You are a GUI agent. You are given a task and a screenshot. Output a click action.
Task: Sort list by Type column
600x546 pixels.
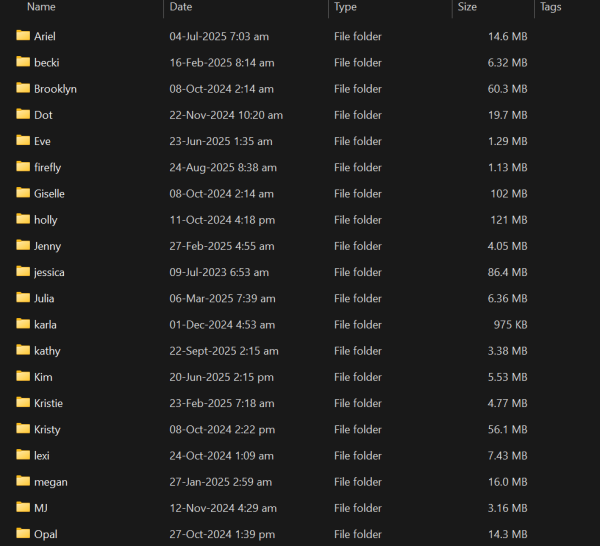pos(345,7)
